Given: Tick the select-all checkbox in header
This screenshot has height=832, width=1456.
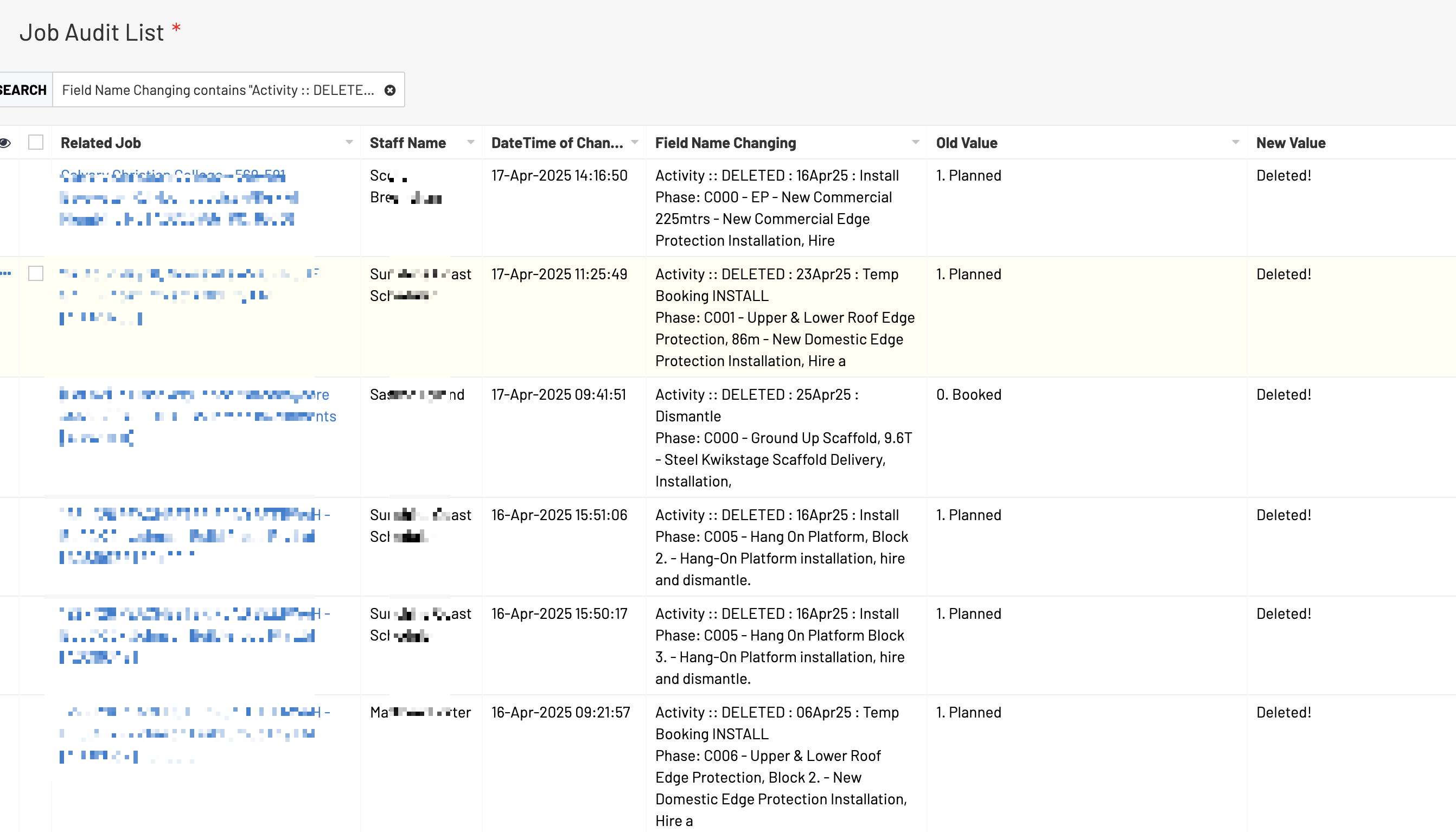Looking at the screenshot, I should [x=35, y=142].
